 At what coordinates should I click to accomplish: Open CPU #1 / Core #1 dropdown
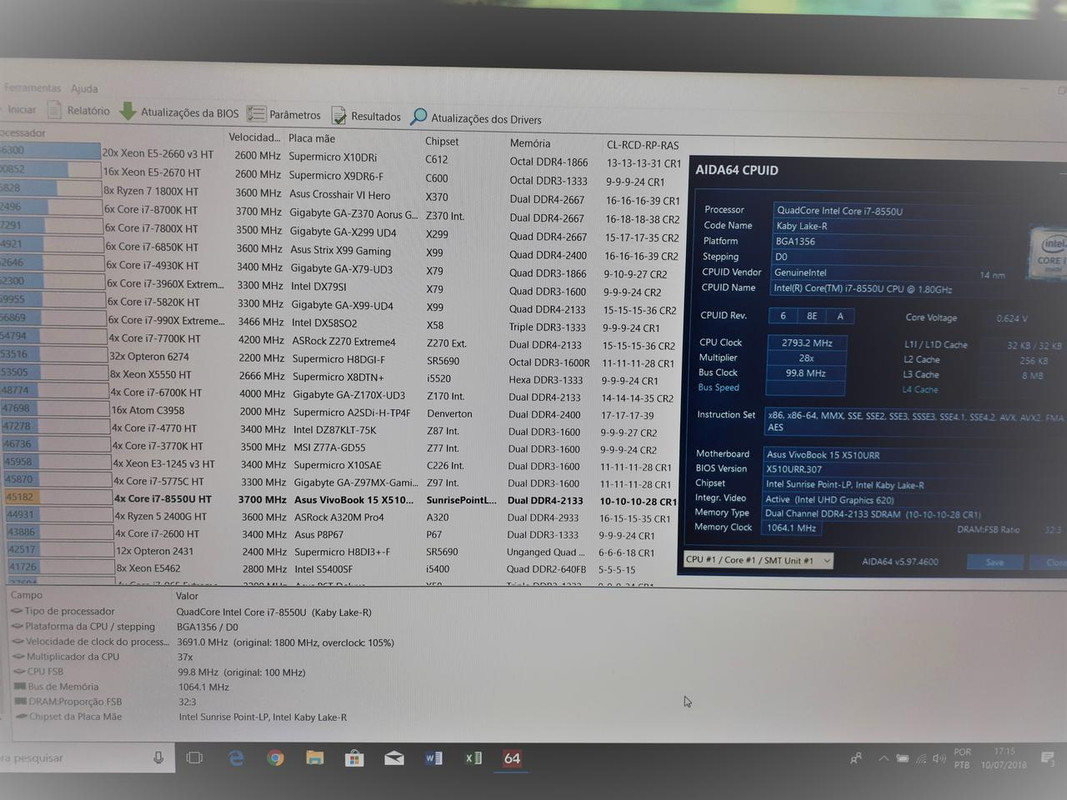[758, 560]
